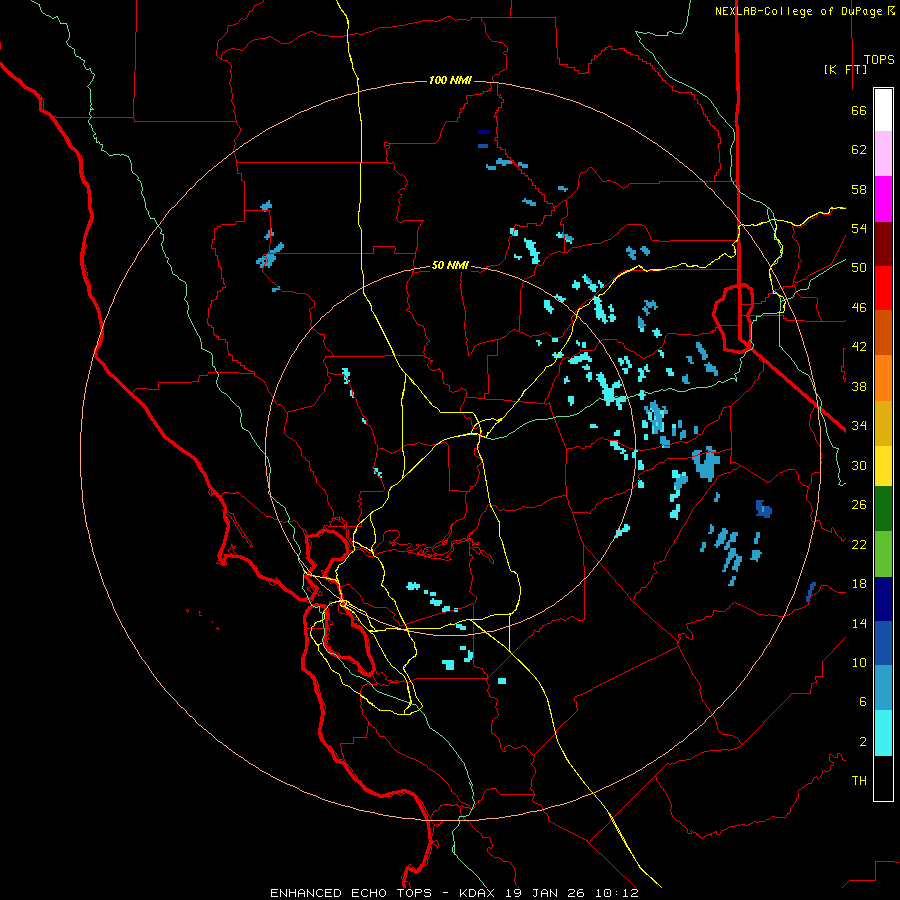The width and height of the screenshot is (900, 900).
Task: Click the light pink legend swatch
Action: [x=883, y=153]
